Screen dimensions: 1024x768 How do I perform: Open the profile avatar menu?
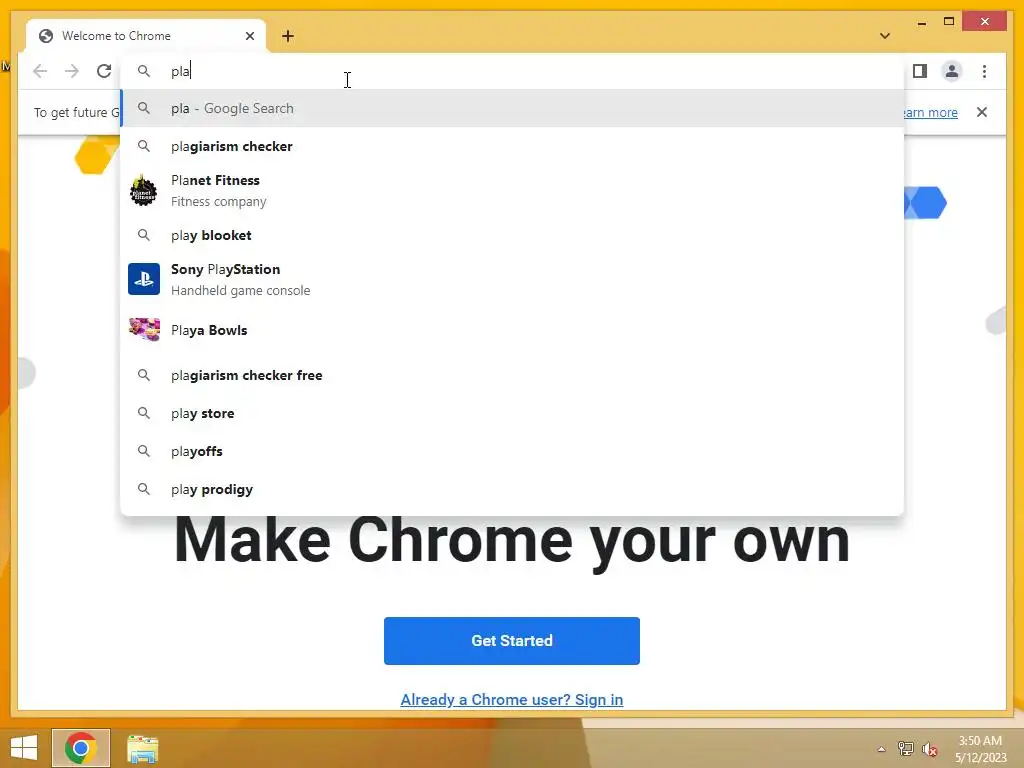pos(952,71)
